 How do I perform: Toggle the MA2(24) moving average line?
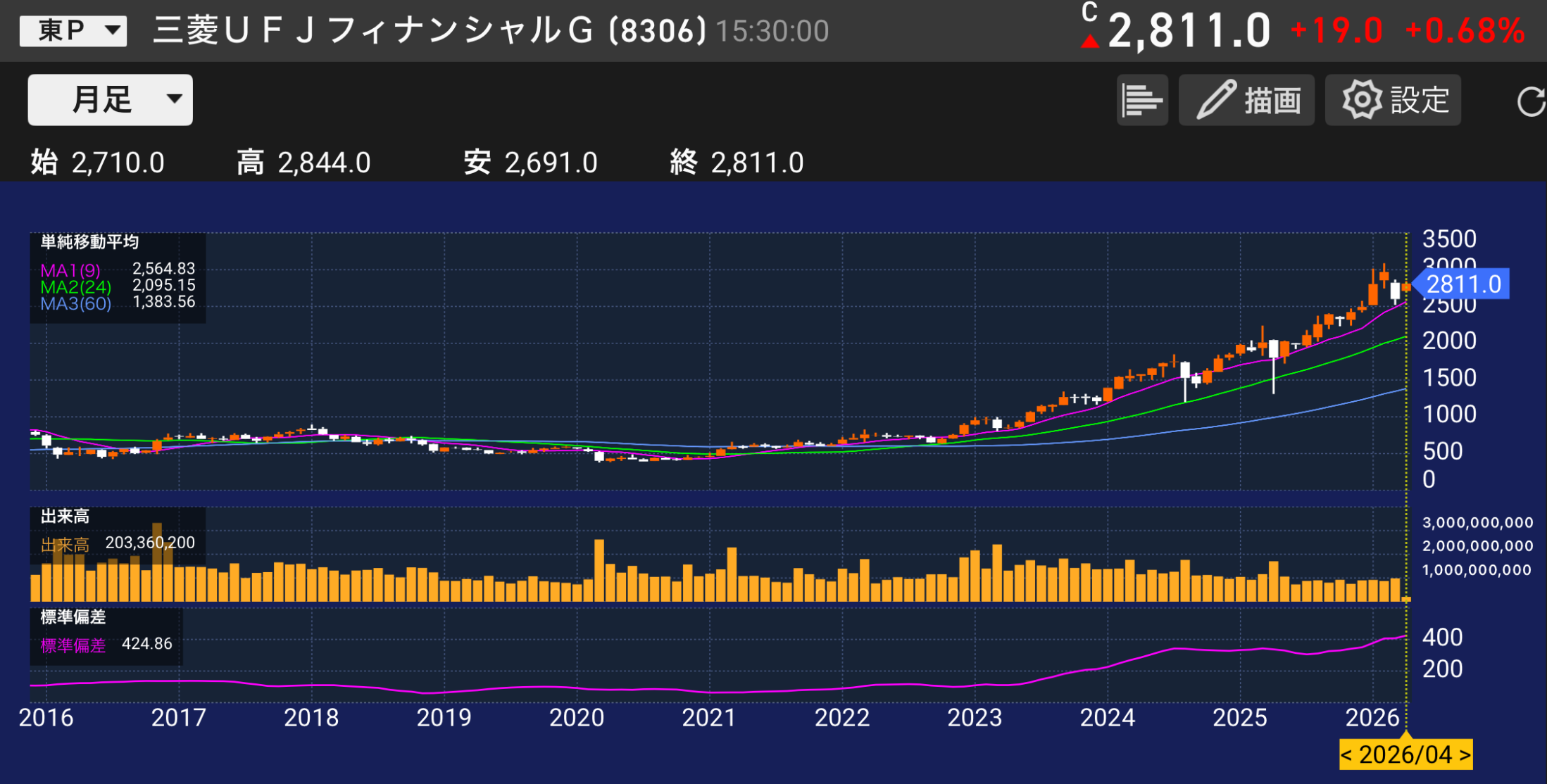(77, 285)
